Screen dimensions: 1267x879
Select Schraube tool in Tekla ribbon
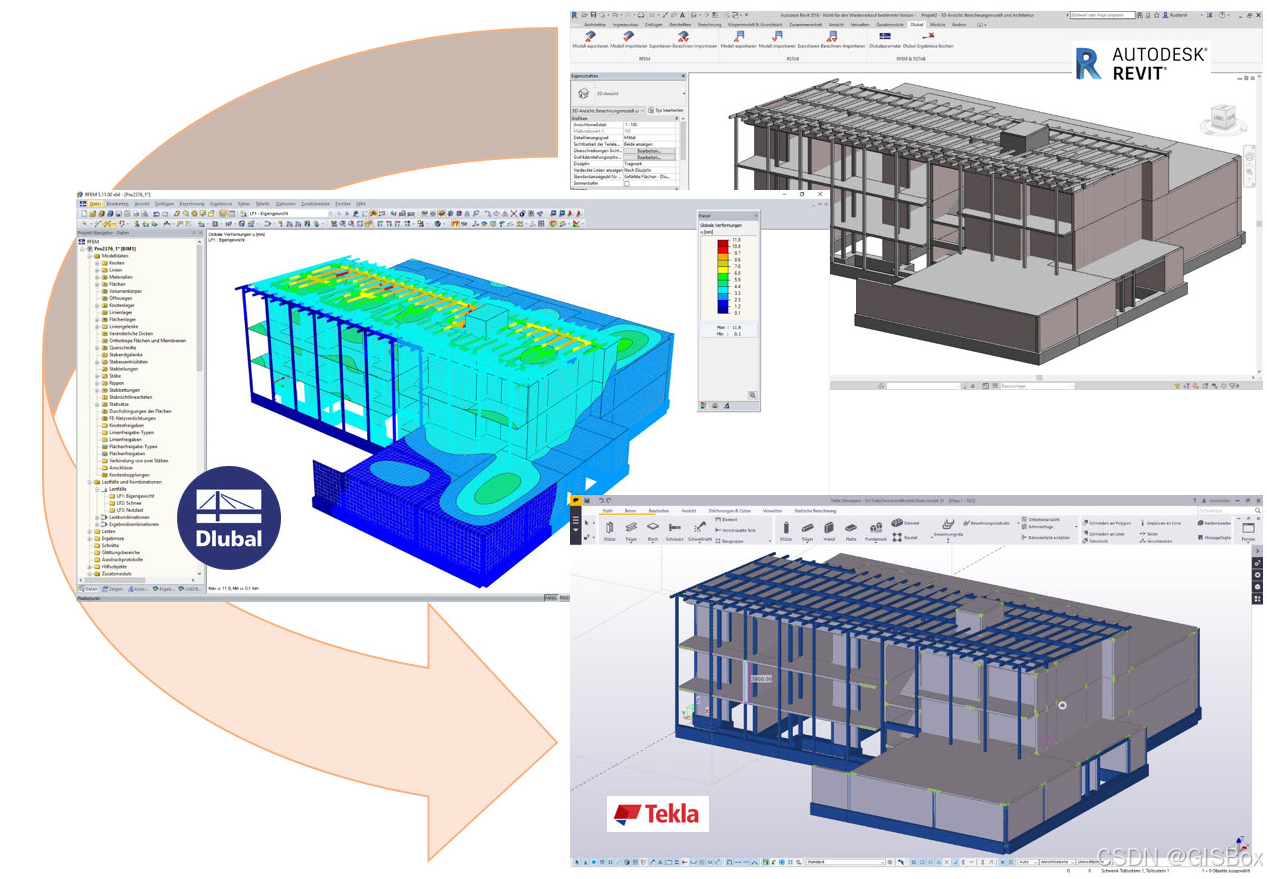675,530
